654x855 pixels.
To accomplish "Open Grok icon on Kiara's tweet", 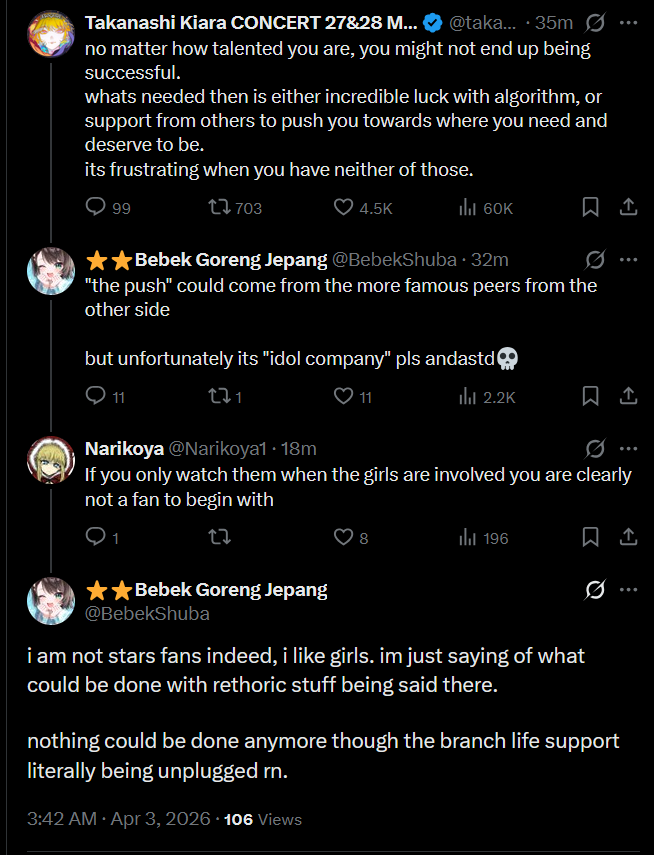I will (x=595, y=21).
